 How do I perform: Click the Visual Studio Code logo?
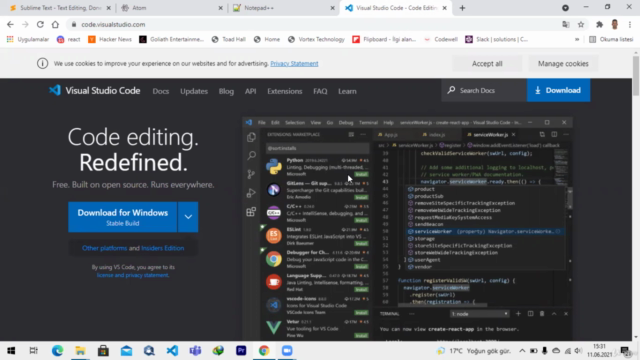[x=95, y=91]
